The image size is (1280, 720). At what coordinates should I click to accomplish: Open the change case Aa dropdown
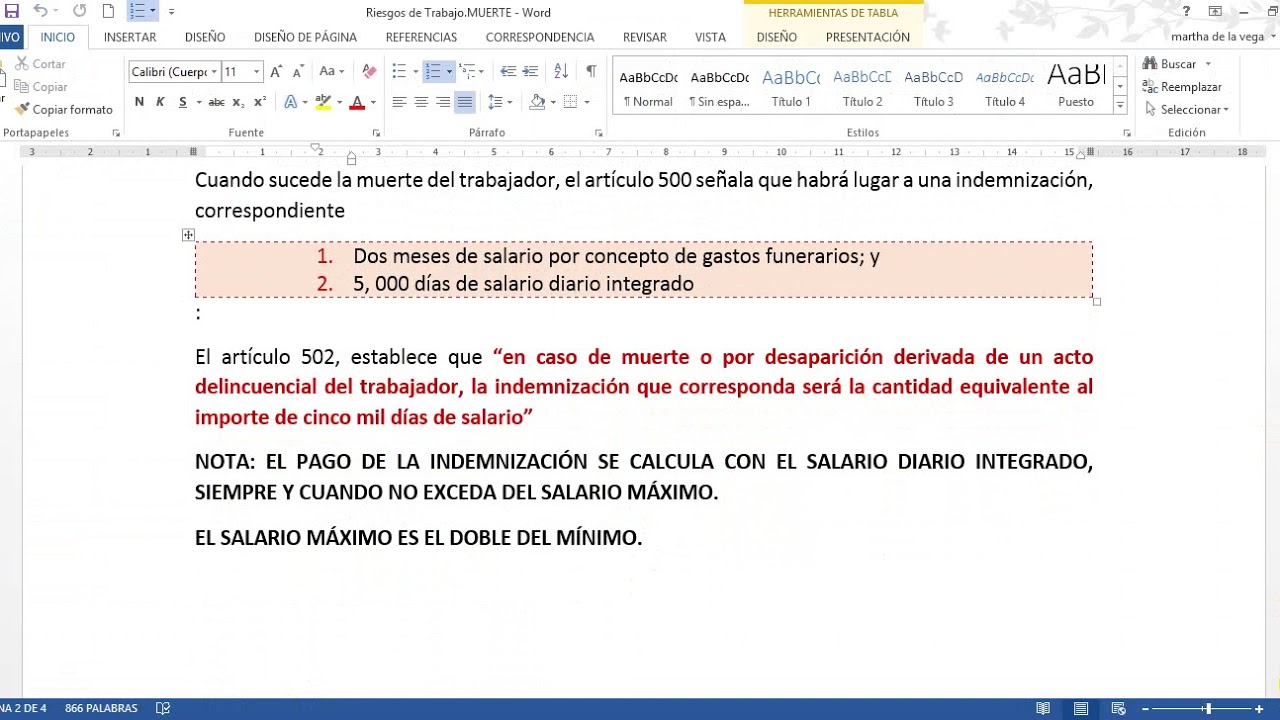[331, 72]
